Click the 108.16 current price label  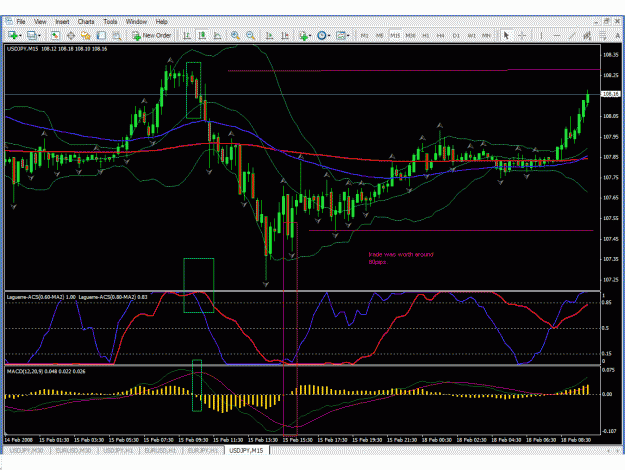coord(611,94)
